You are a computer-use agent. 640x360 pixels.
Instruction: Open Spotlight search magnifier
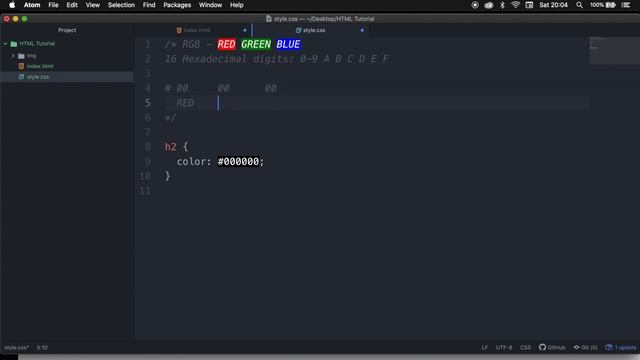click(x=579, y=5)
